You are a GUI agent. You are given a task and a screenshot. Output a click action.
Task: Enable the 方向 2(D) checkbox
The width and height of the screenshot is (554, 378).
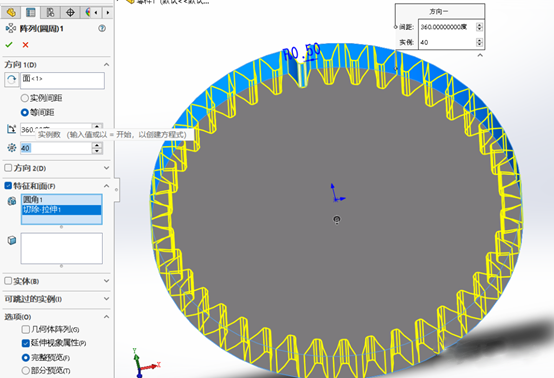tap(8, 168)
